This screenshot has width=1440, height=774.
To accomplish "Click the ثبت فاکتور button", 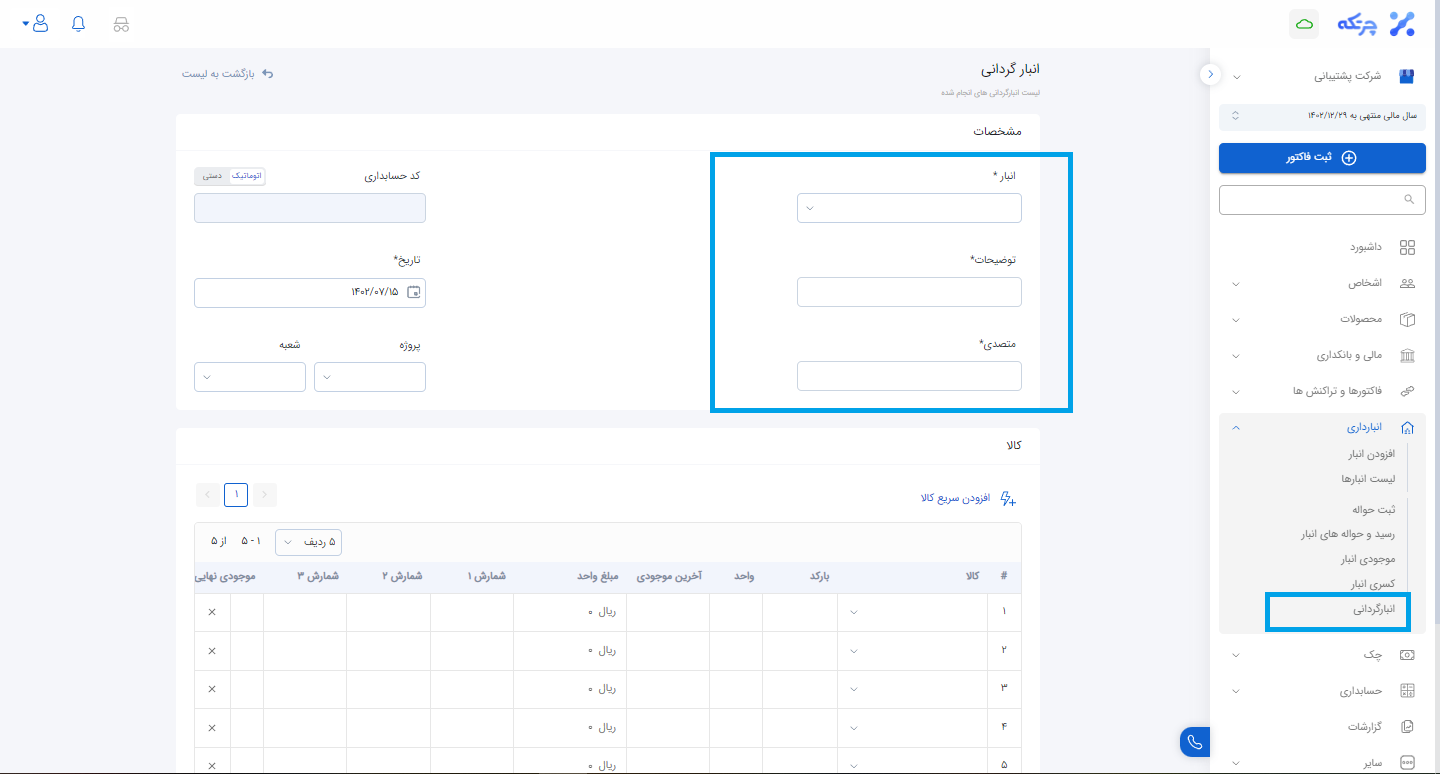I will (1322, 158).
